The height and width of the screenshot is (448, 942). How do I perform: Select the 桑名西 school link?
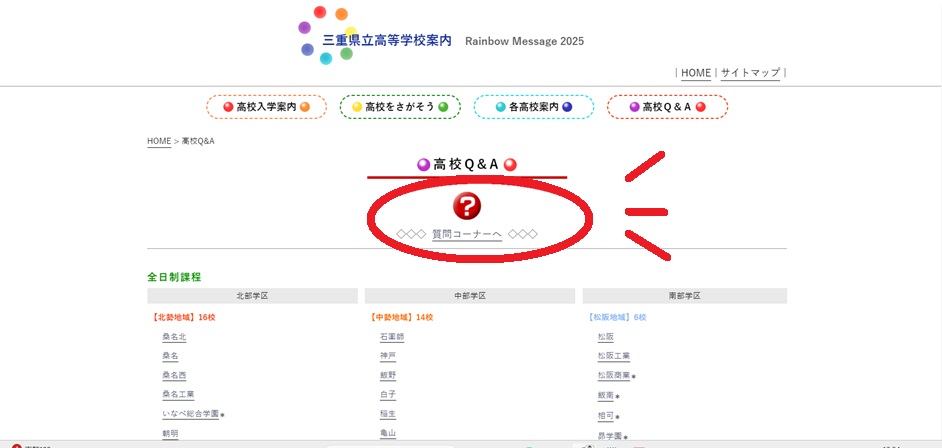[x=174, y=375]
